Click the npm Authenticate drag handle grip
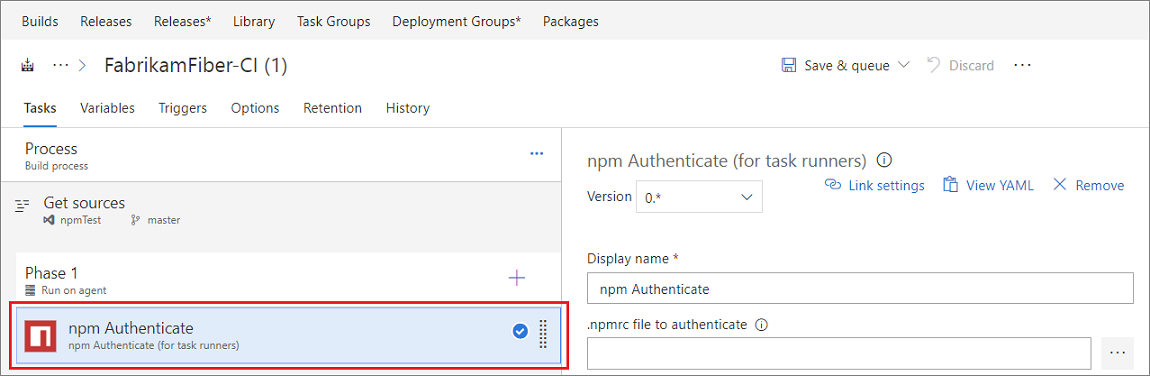This screenshot has width=1150, height=376. pos(543,334)
